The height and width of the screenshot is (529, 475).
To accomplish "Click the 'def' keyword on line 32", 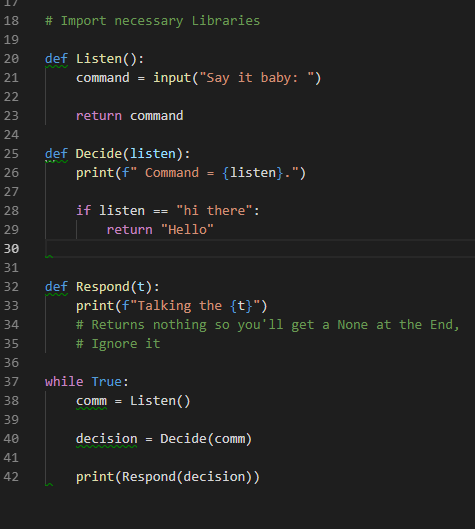I will [56, 287].
